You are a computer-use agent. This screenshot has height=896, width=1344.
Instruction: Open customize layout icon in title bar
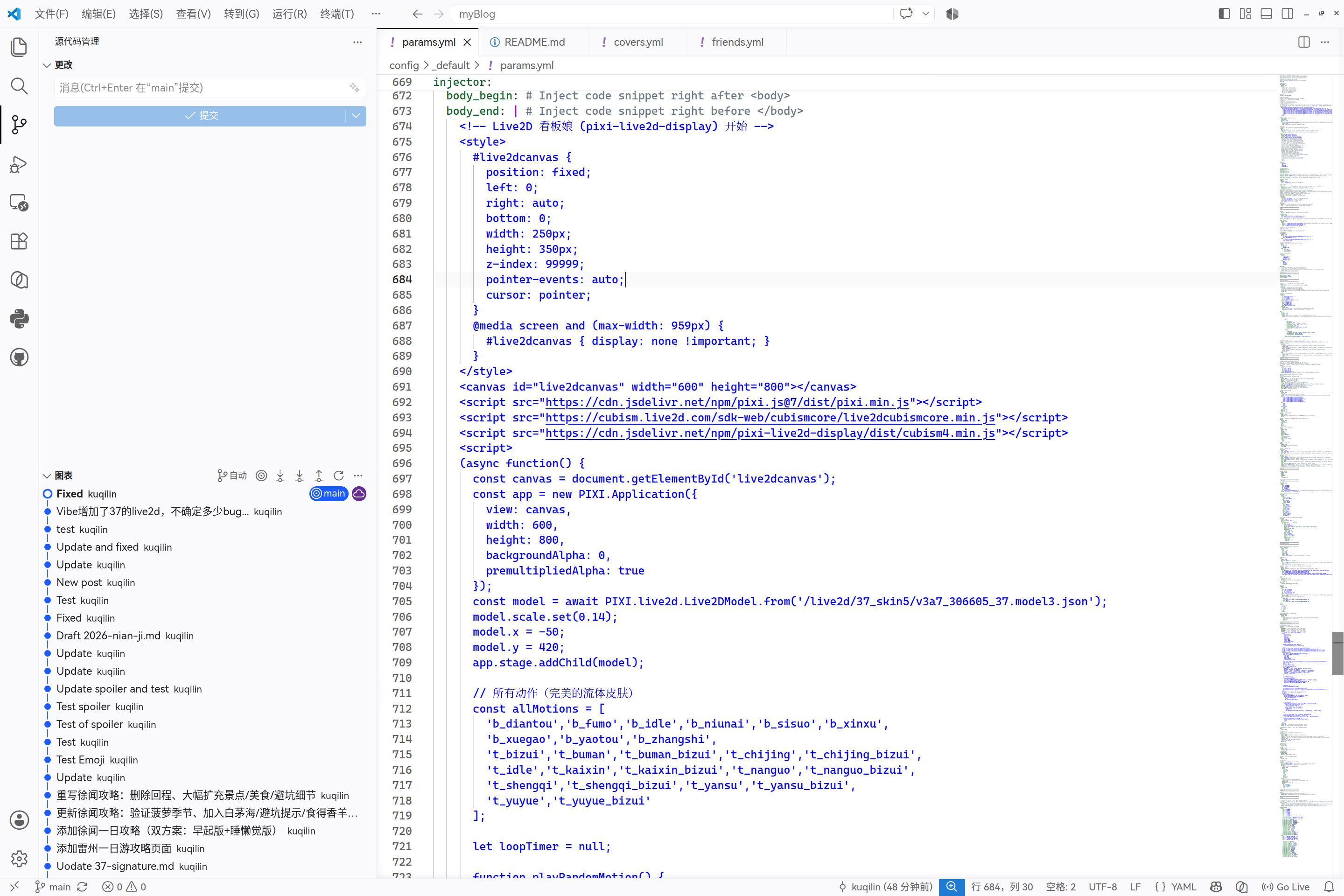(1245, 14)
